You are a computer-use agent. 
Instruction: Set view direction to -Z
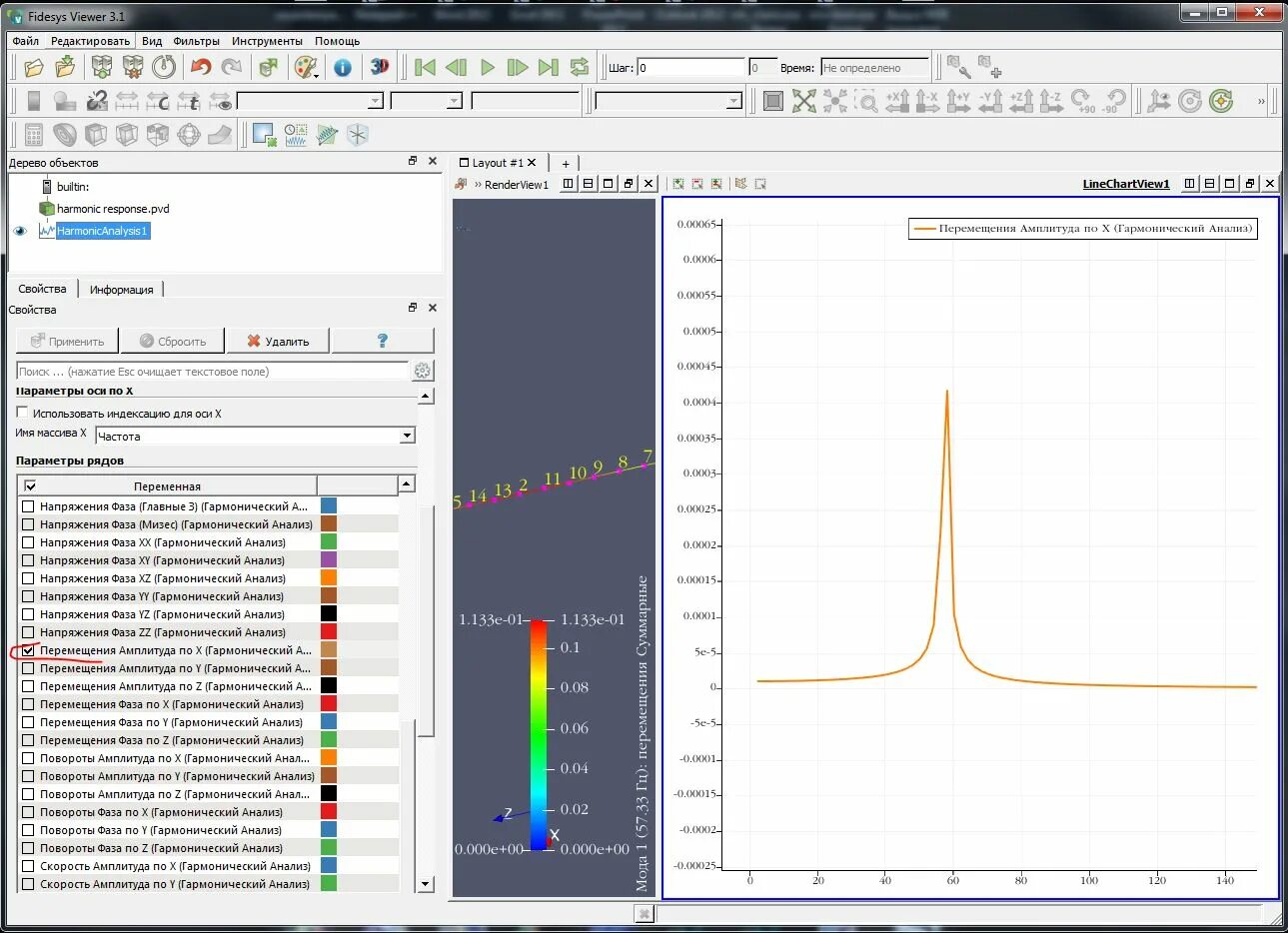point(1051,101)
